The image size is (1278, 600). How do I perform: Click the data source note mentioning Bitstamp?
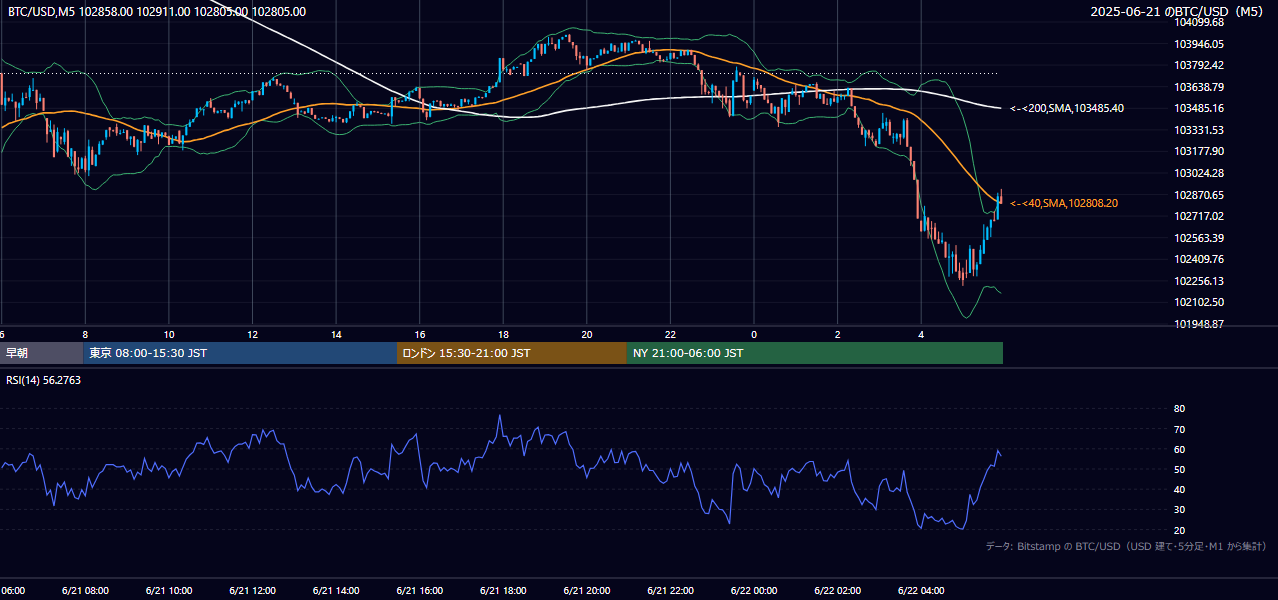pos(1126,546)
